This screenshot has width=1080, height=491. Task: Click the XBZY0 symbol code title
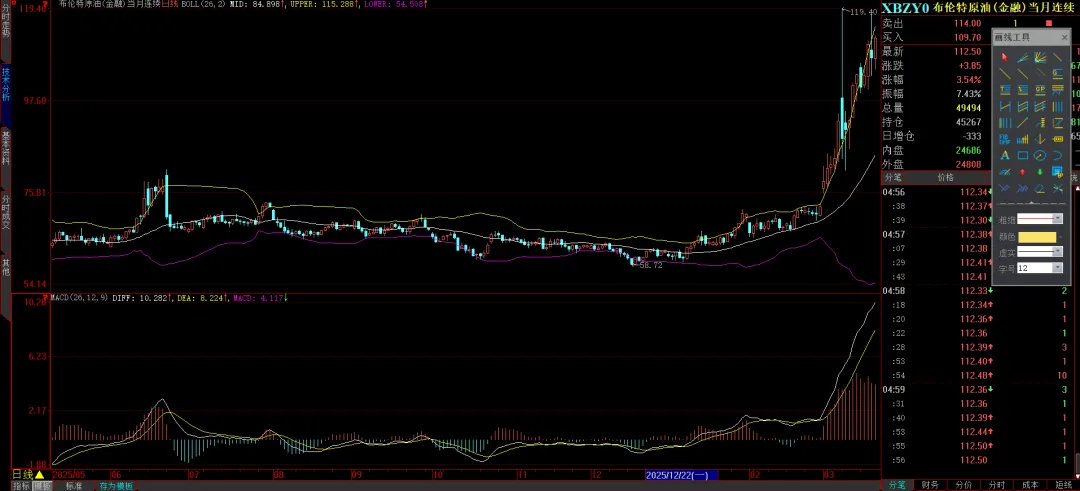[904, 8]
